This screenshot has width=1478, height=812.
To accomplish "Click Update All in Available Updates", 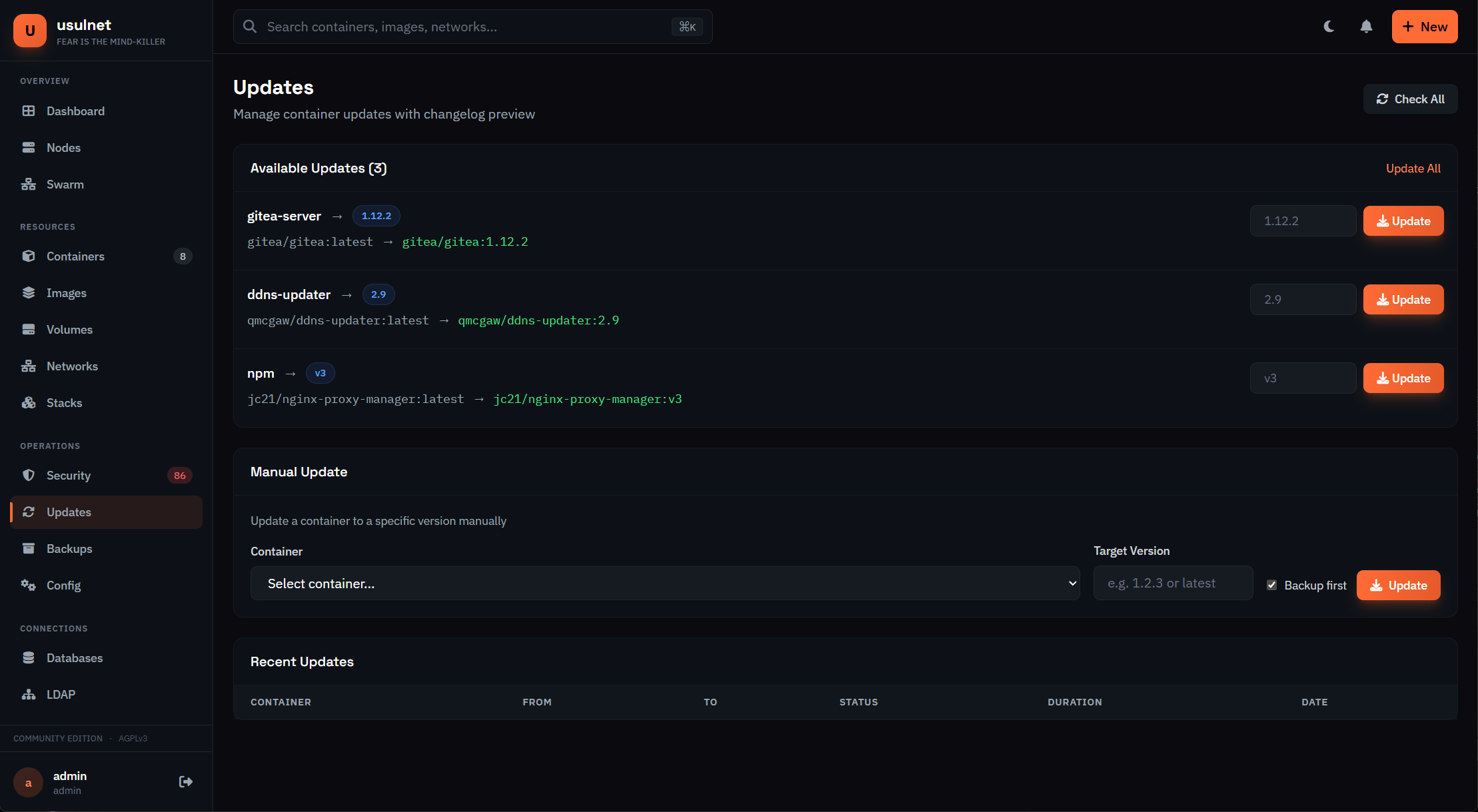I will tap(1413, 169).
